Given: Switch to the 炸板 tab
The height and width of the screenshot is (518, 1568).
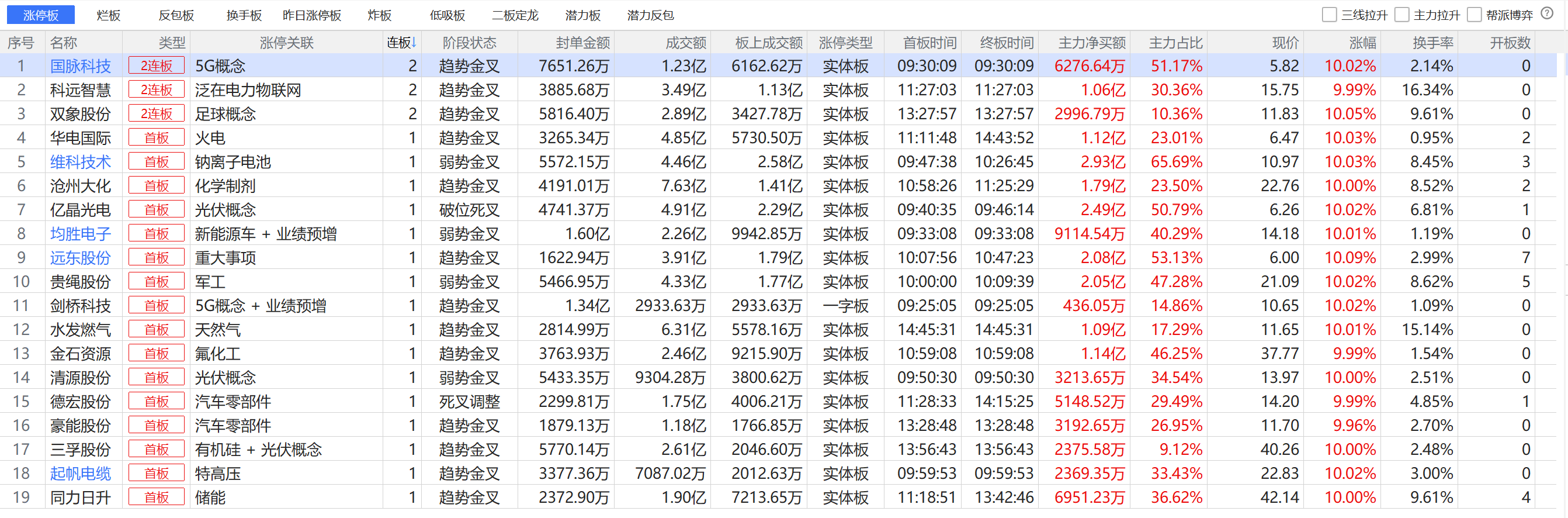Looking at the screenshot, I should point(379,15).
